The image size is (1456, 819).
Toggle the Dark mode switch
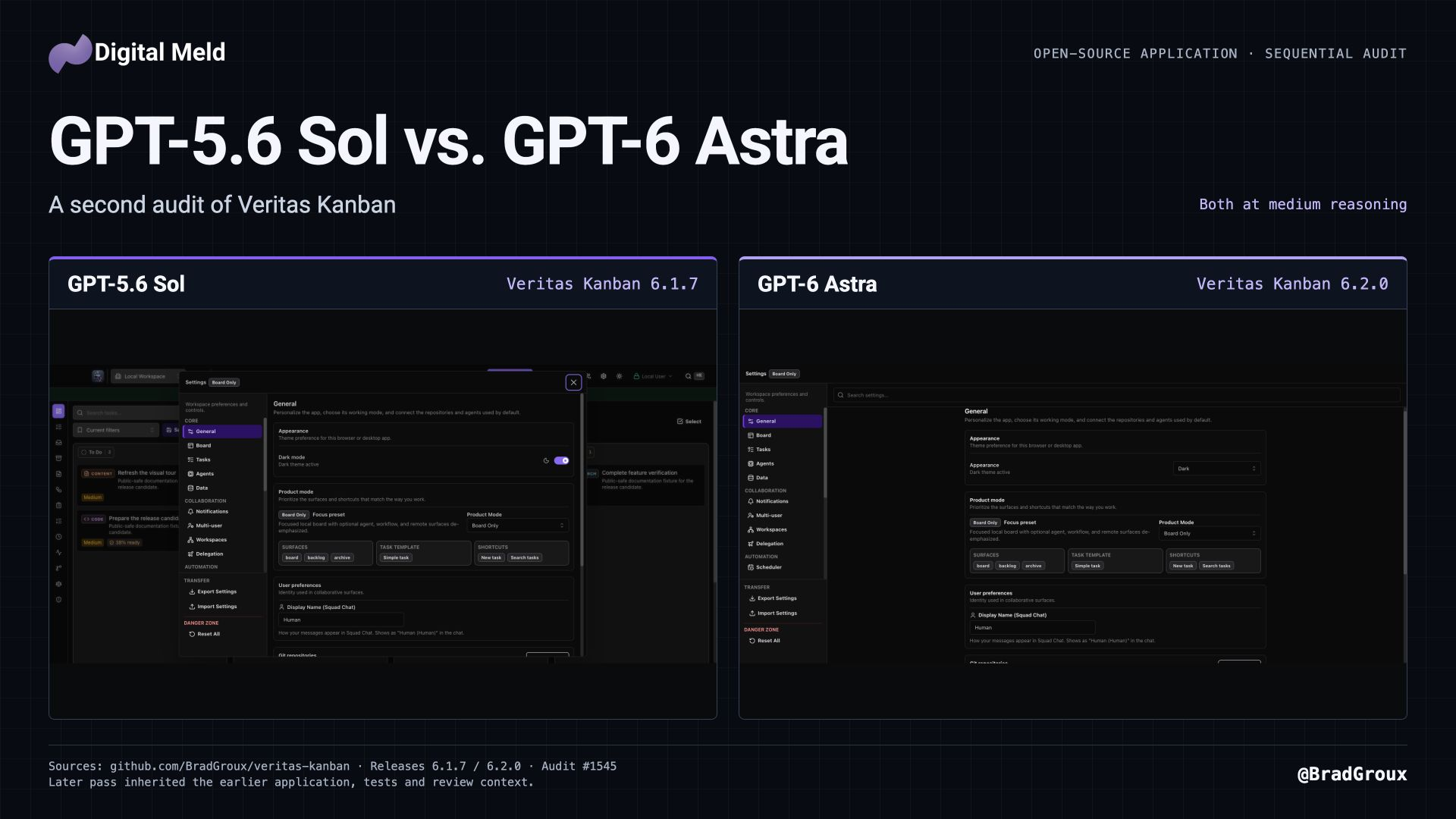click(x=561, y=460)
